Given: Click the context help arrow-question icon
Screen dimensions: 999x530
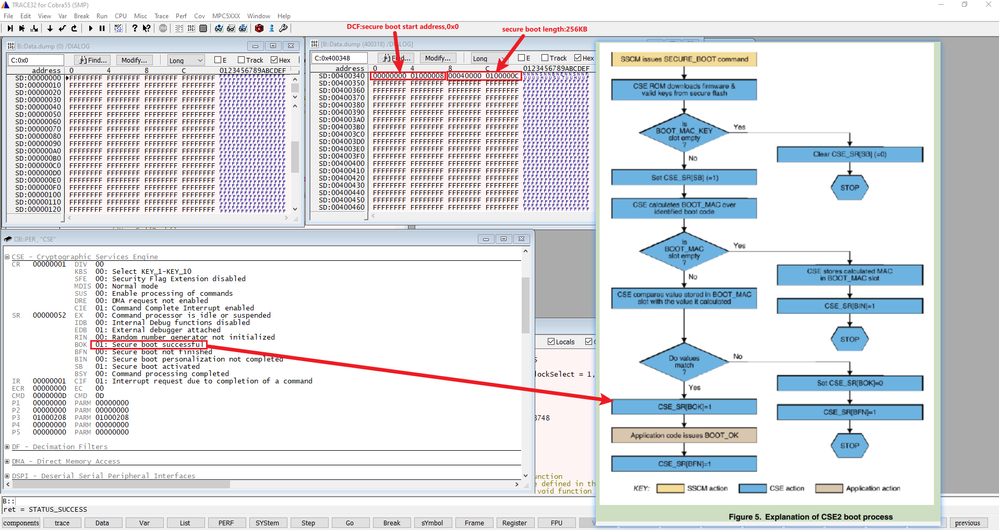Looking at the screenshot, I should pos(147,28).
